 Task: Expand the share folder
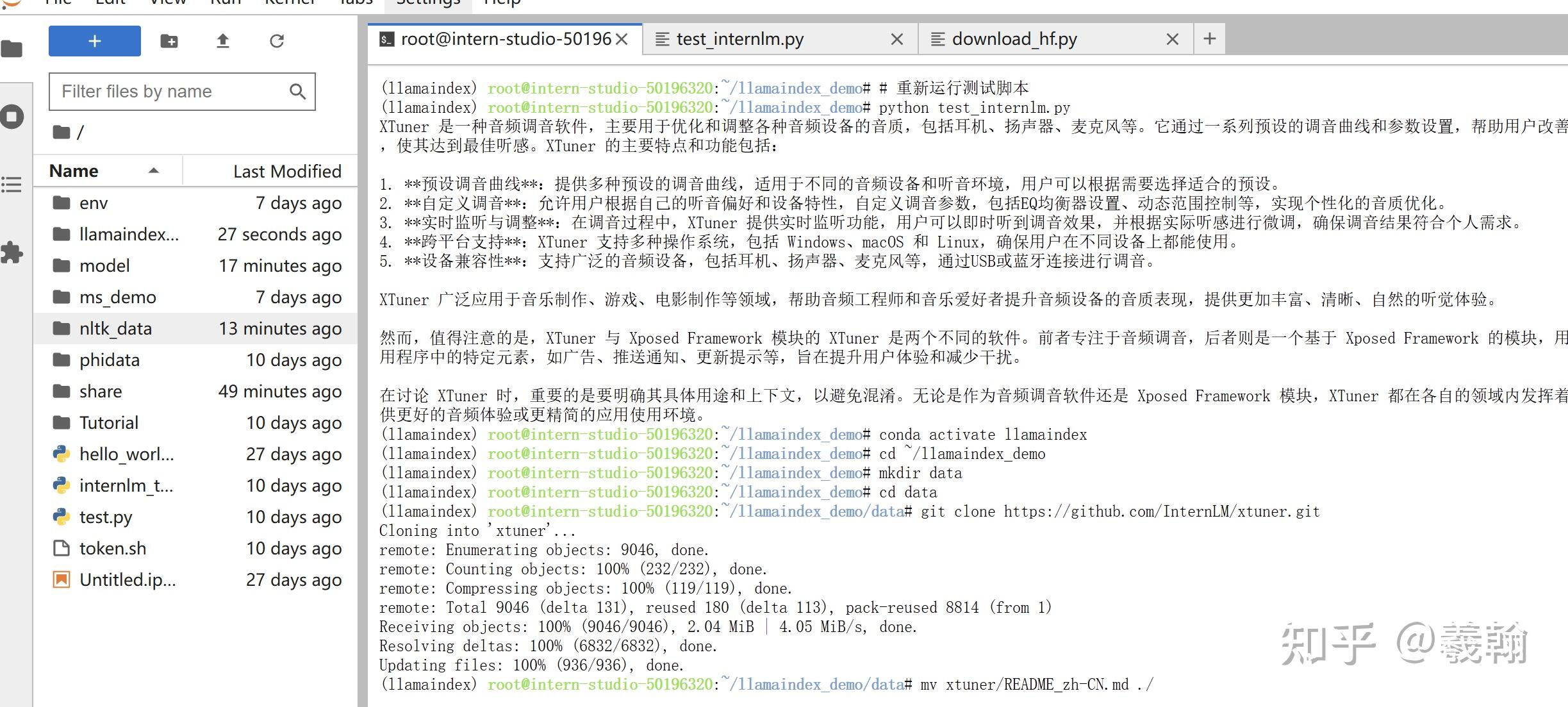[x=100, y=391]
